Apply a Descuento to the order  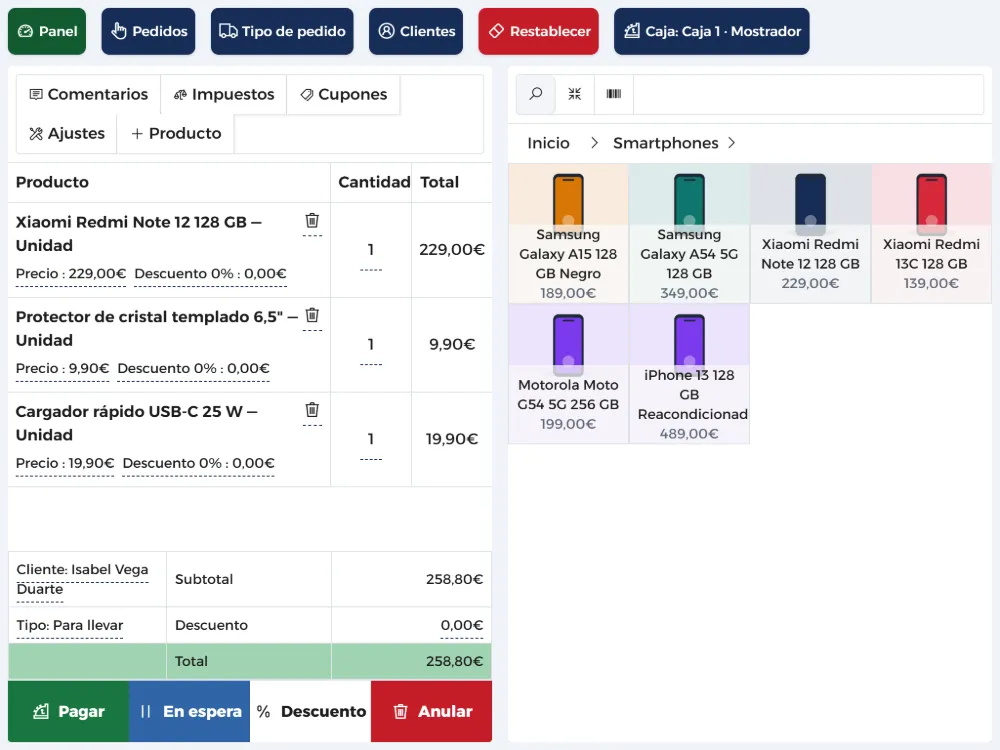tap(311, 711)
